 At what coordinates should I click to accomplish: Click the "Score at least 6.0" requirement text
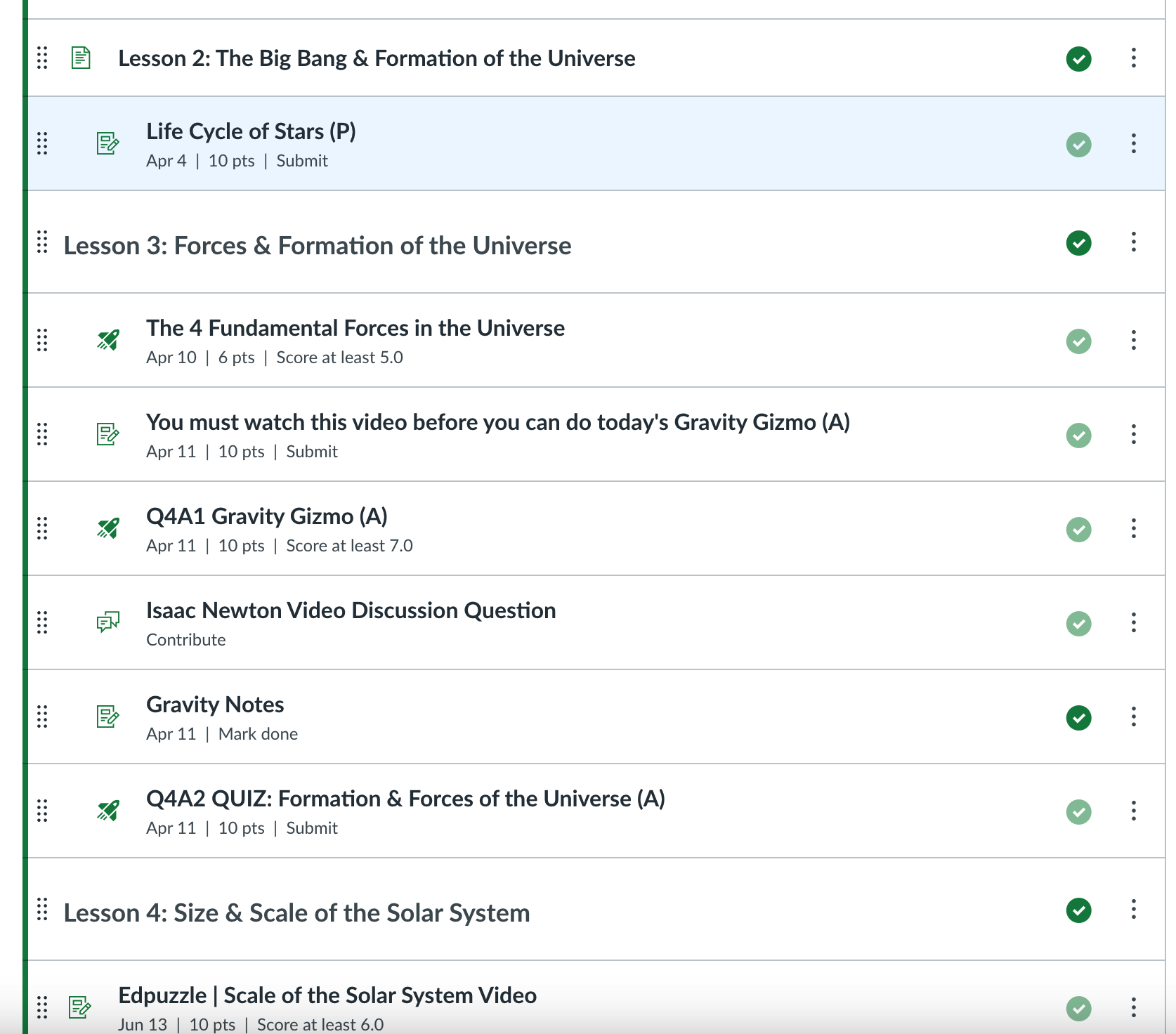coord(320,1025)
